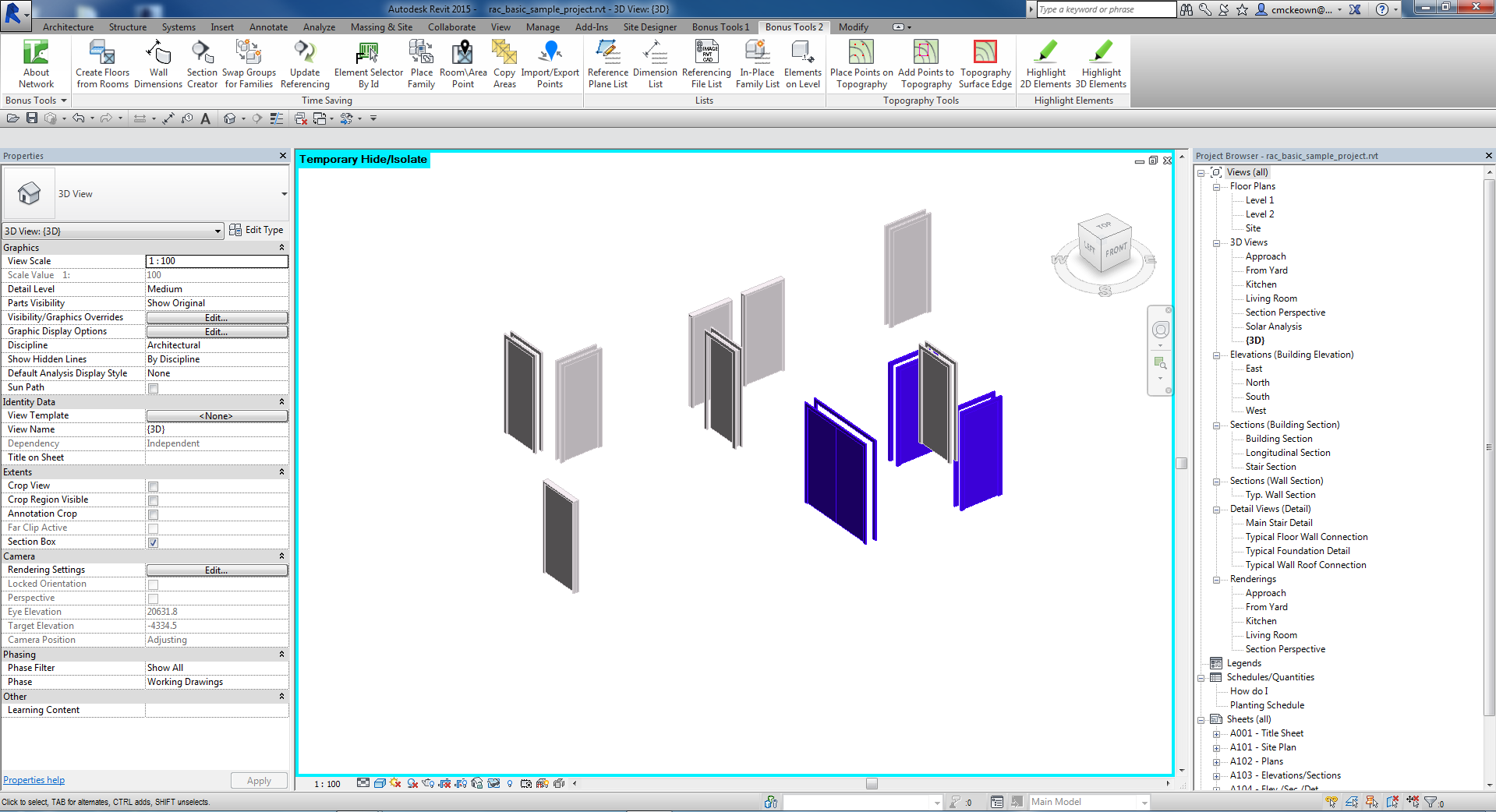Viewport: 1496px width, 812px height.
Task: Click Save in the Quick Access Toolbar
Action: (x=32, y=118)
